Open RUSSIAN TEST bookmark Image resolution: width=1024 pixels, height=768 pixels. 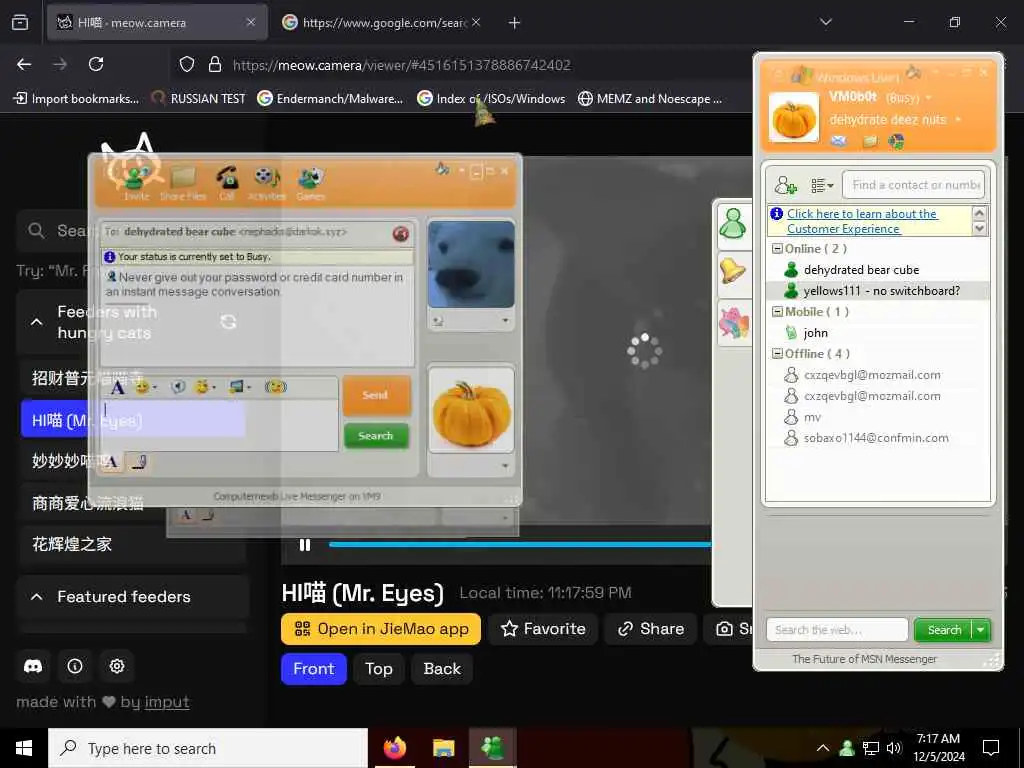click(x=199, y=99)
